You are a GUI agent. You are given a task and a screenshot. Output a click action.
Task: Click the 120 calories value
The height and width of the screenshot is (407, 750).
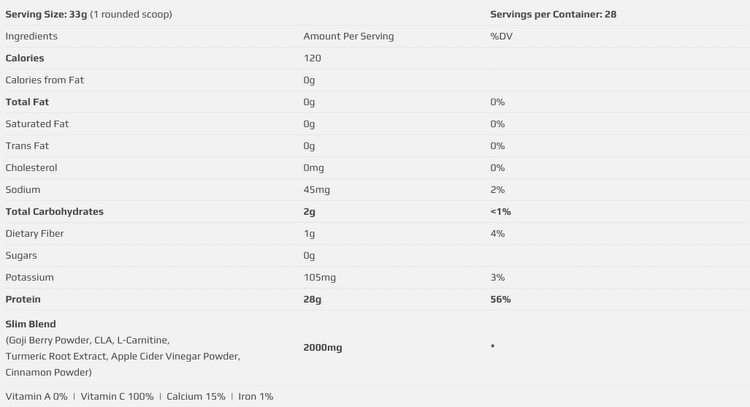tap(312, 58)
